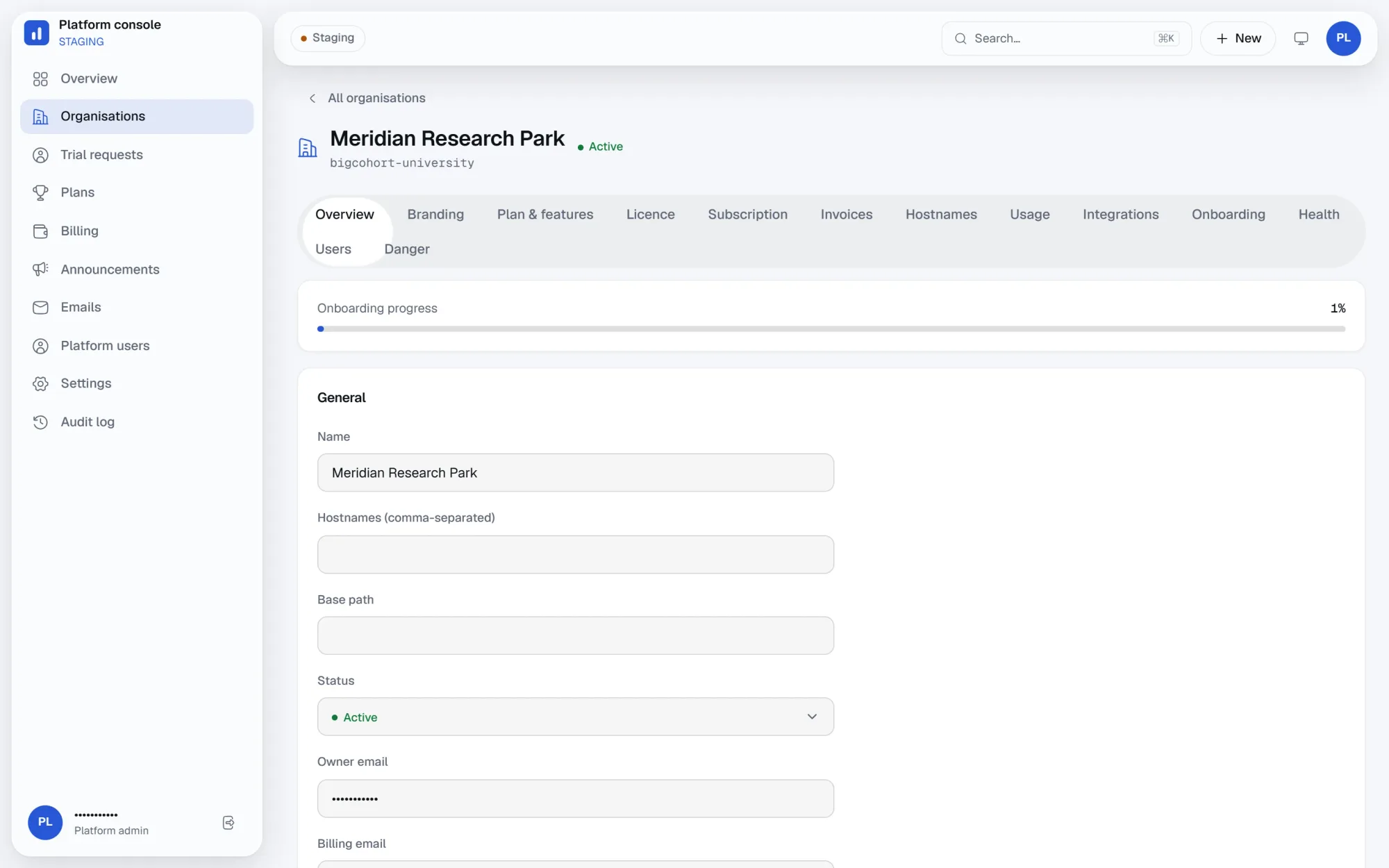Switch to the Branding tab
Viewport: 1389px width, 868px height.
tap(435, 215)
